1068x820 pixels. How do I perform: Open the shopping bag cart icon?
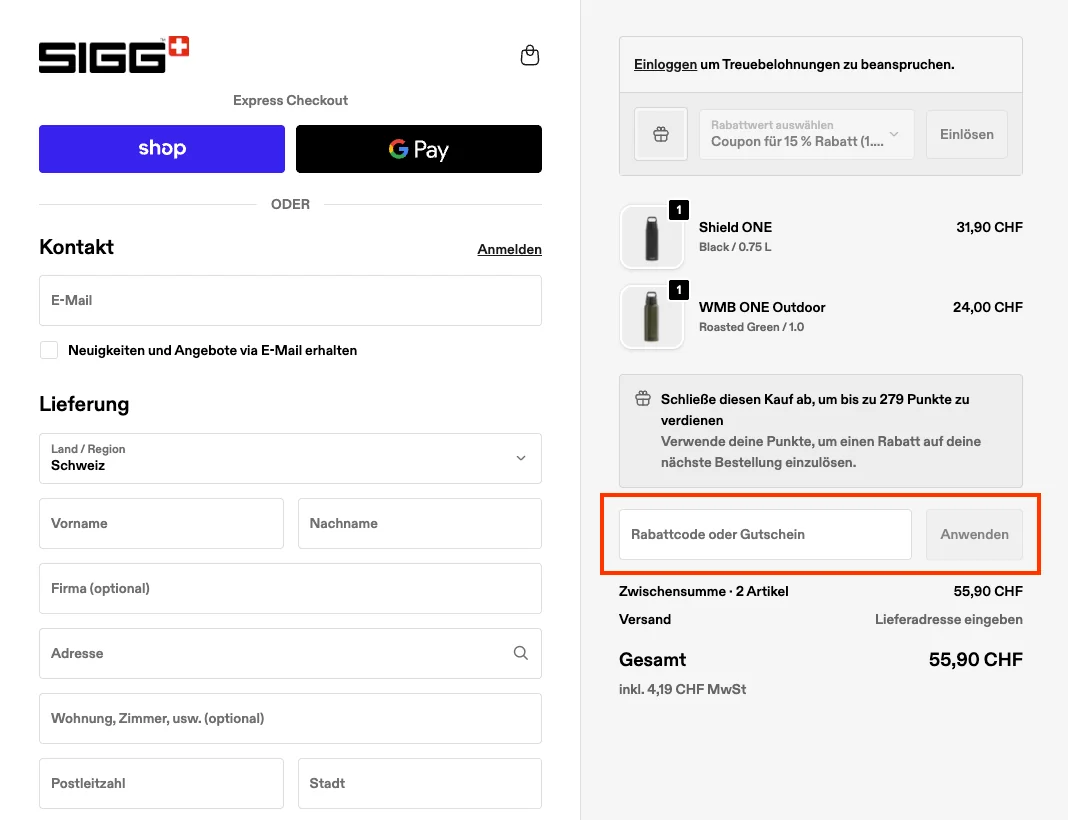coord(530,56)
